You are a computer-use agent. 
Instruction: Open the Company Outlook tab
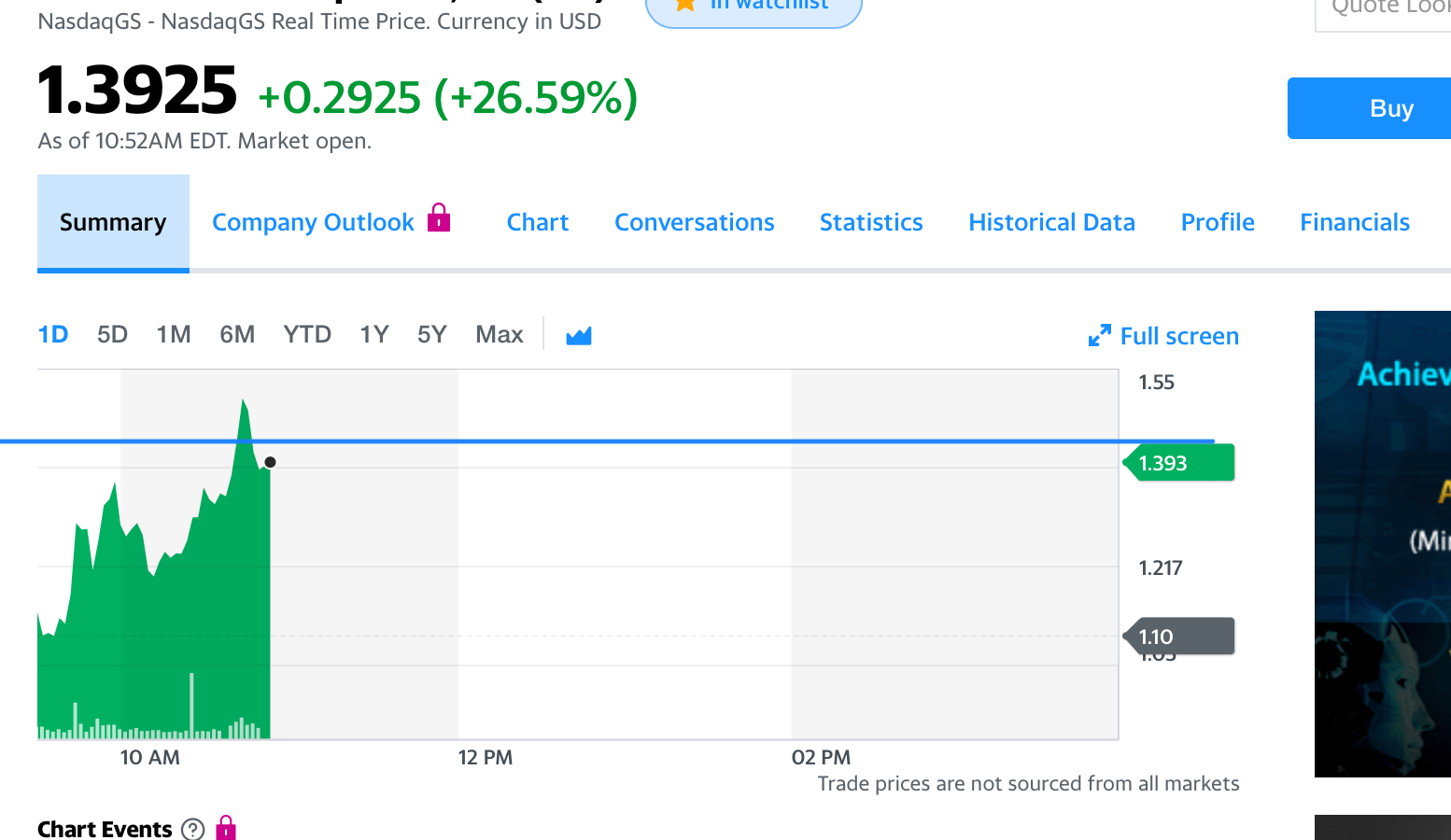point(313,222)
